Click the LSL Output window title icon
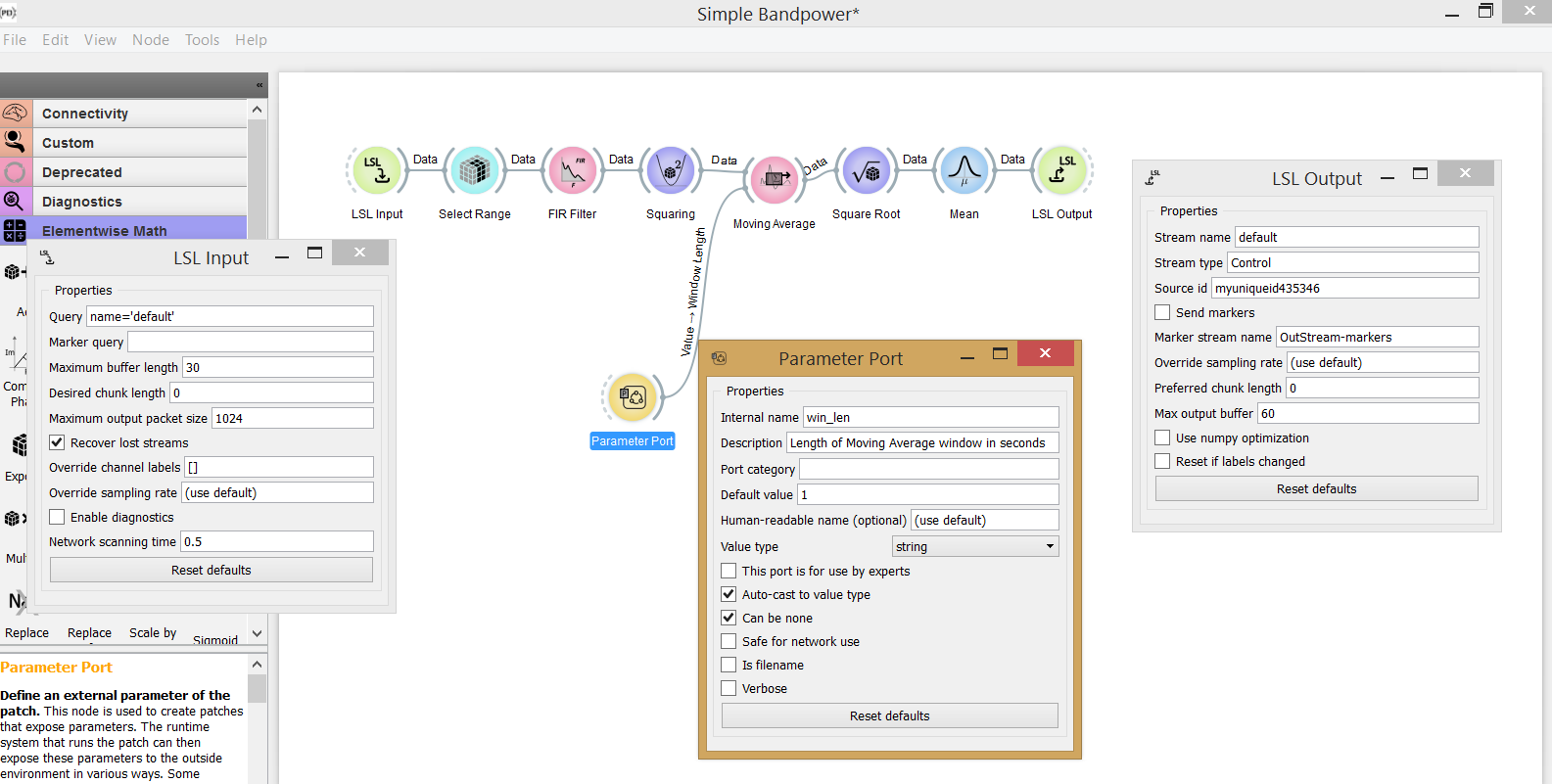Image resolution: width=1552 pixels, height=784 pixels. click(x=1153, y=178)
